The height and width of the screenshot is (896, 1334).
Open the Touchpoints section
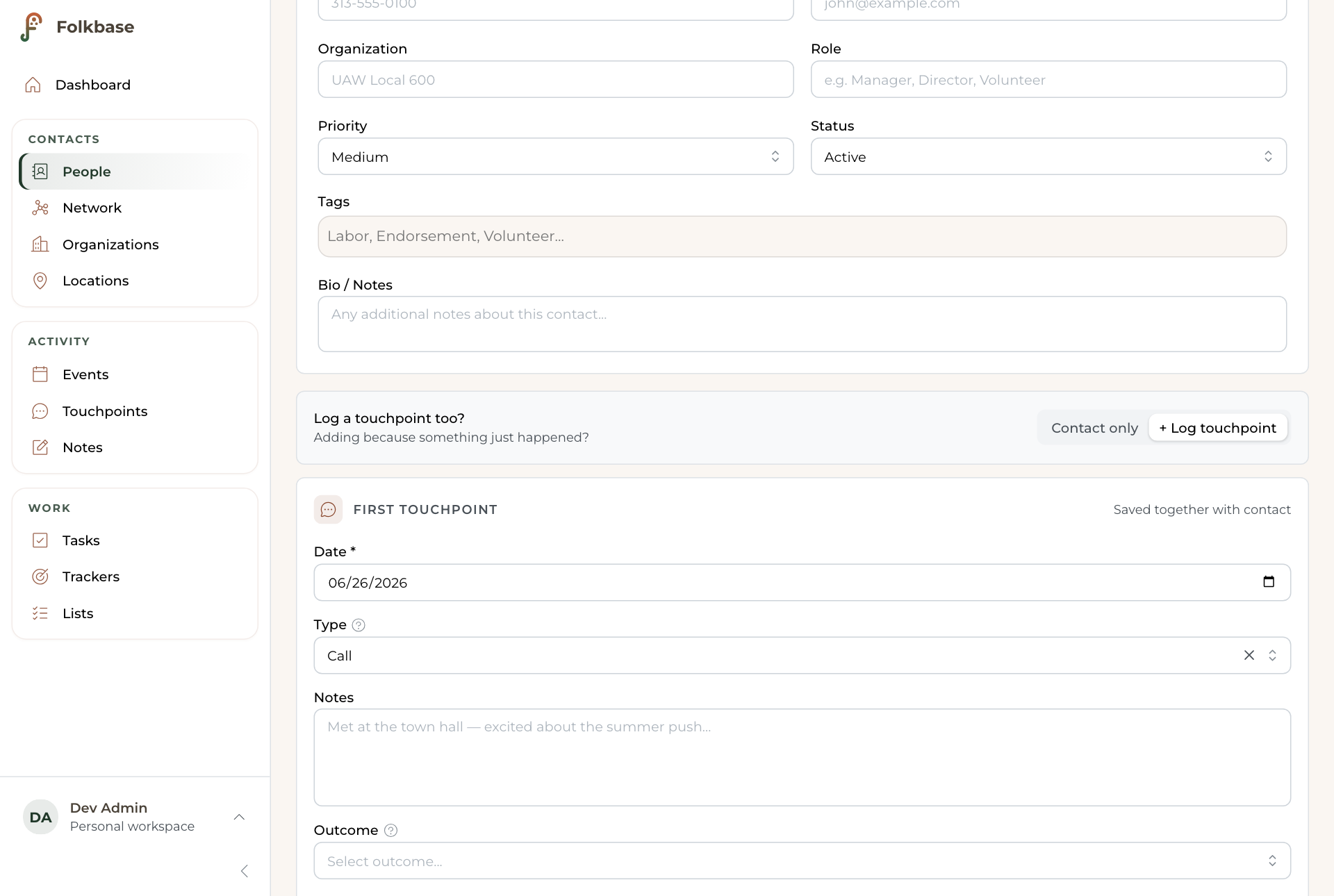point(135,411)
